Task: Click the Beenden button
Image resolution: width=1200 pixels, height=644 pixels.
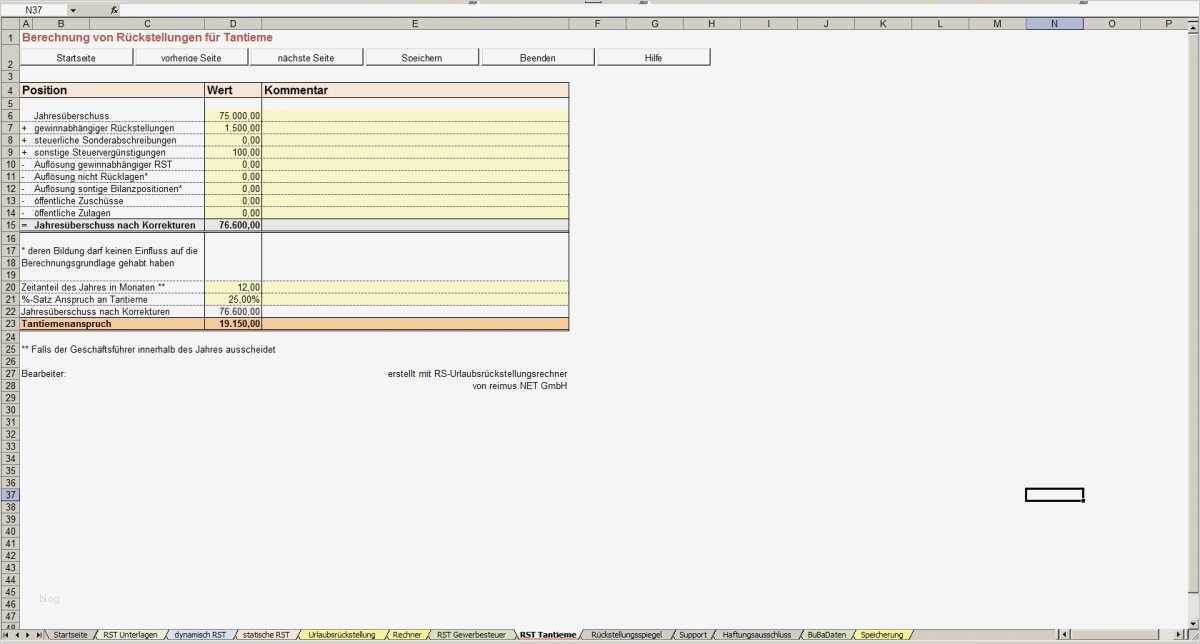Action: [x=538, y=58]
